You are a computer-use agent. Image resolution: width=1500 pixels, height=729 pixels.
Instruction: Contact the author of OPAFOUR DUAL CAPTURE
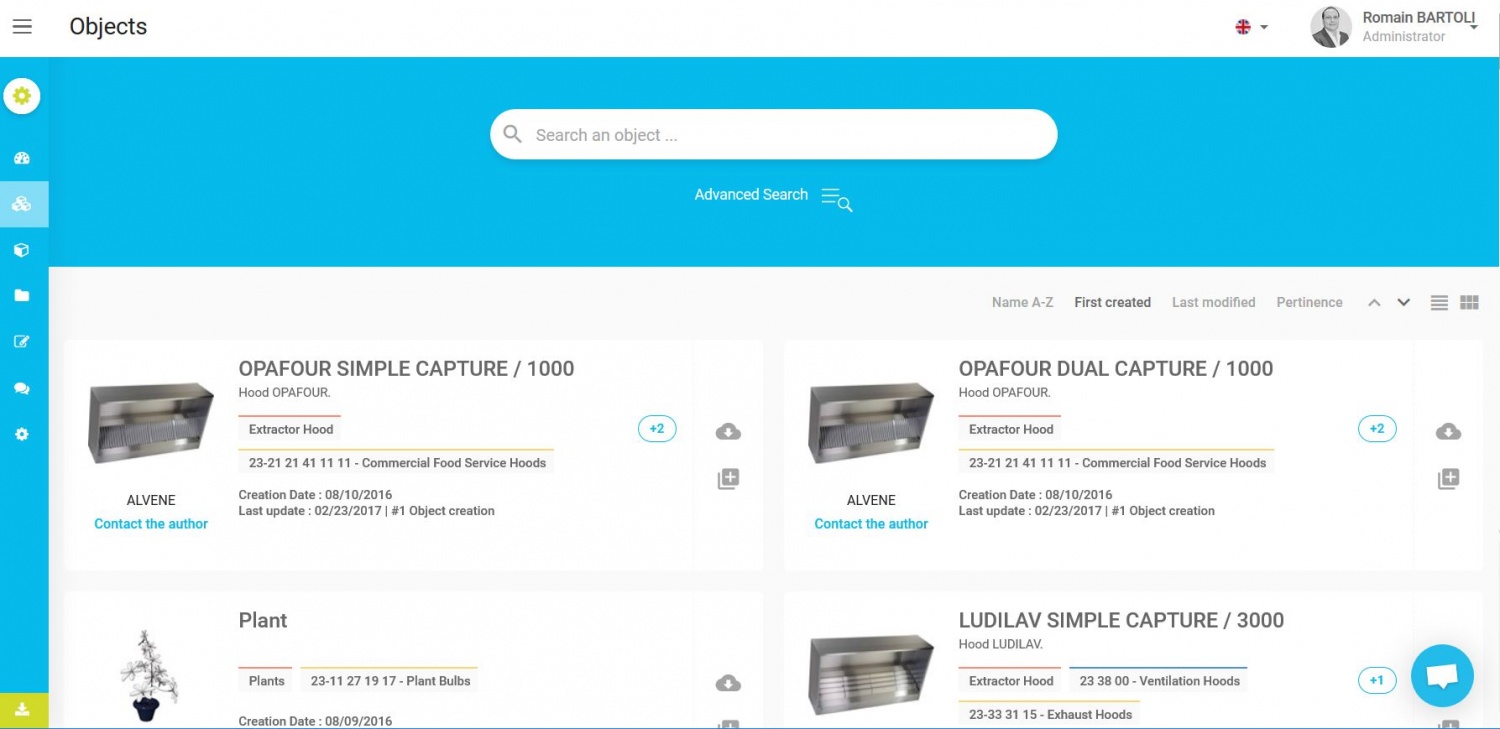[x=870, y=524]
